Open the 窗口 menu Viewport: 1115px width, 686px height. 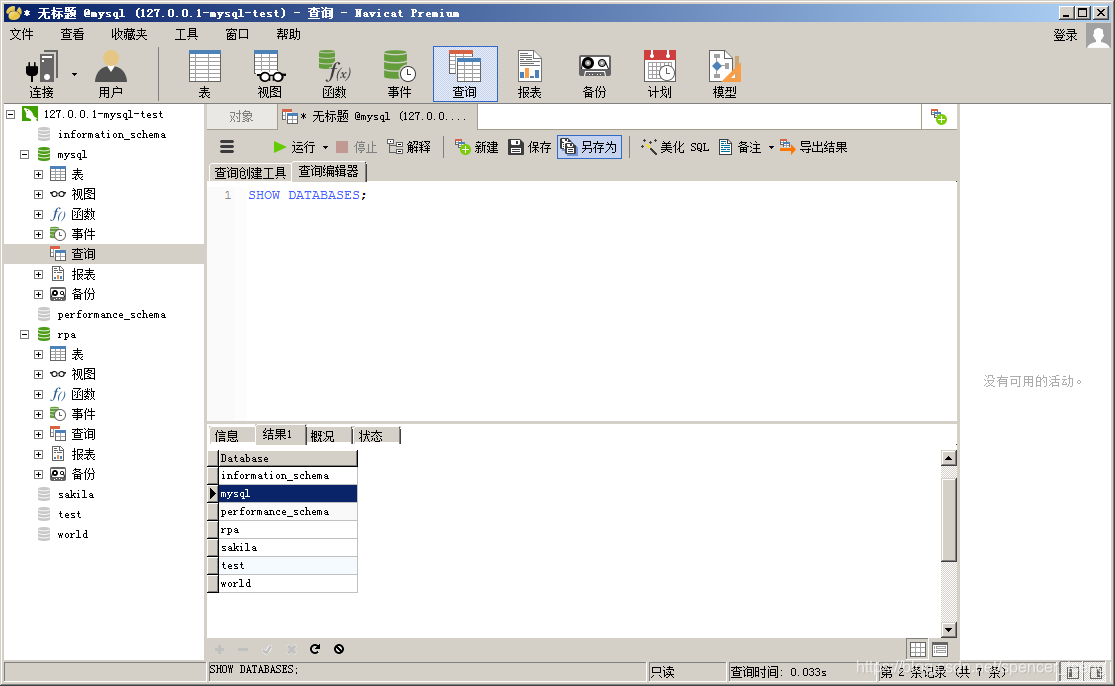237,34
